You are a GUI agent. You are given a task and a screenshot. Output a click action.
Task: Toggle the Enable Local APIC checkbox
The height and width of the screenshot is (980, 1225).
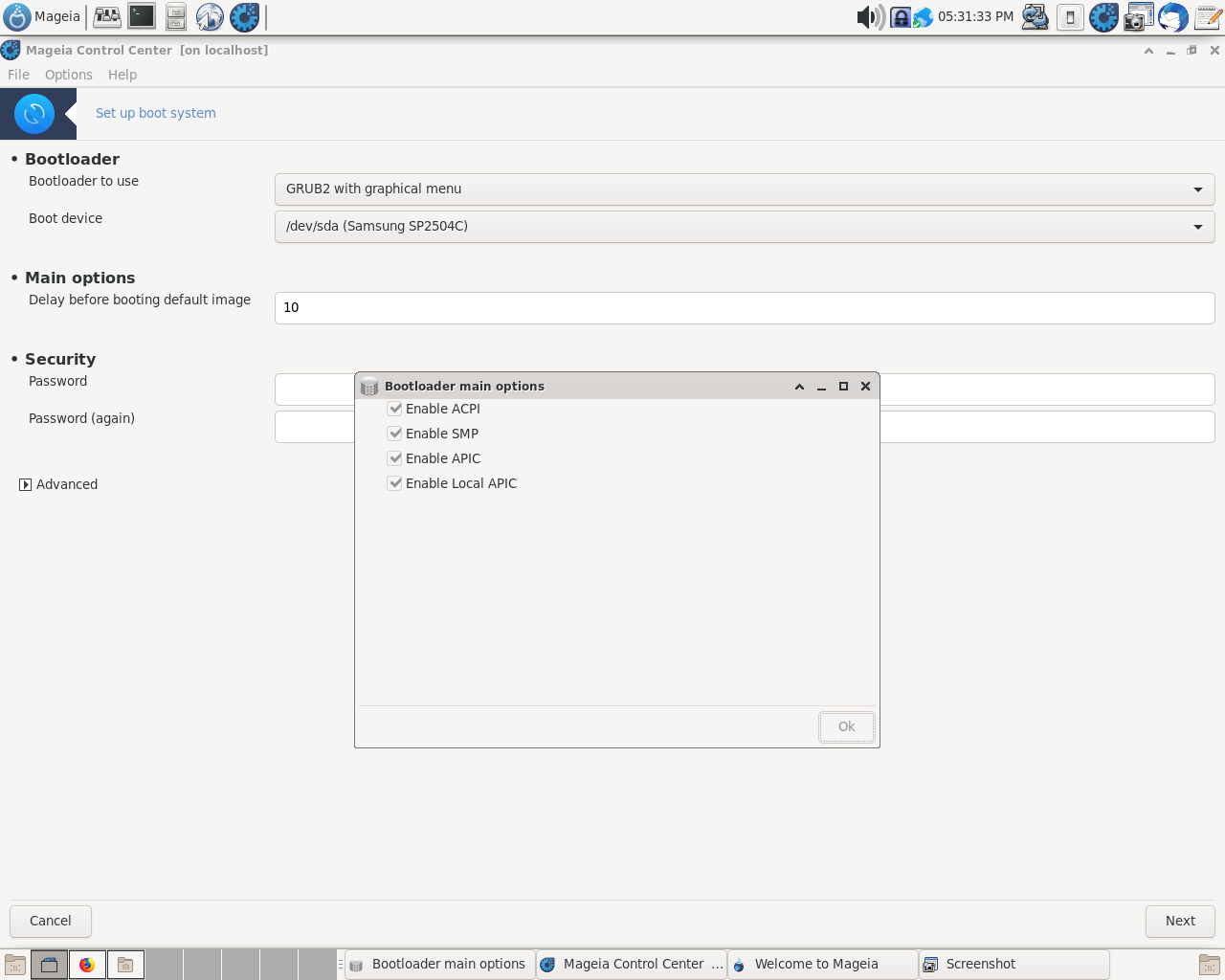pos(394,482)
